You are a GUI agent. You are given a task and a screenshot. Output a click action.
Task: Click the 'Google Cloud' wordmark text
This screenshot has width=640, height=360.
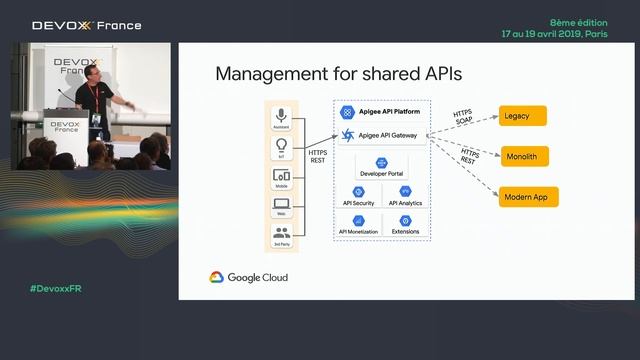pos(258,278)
